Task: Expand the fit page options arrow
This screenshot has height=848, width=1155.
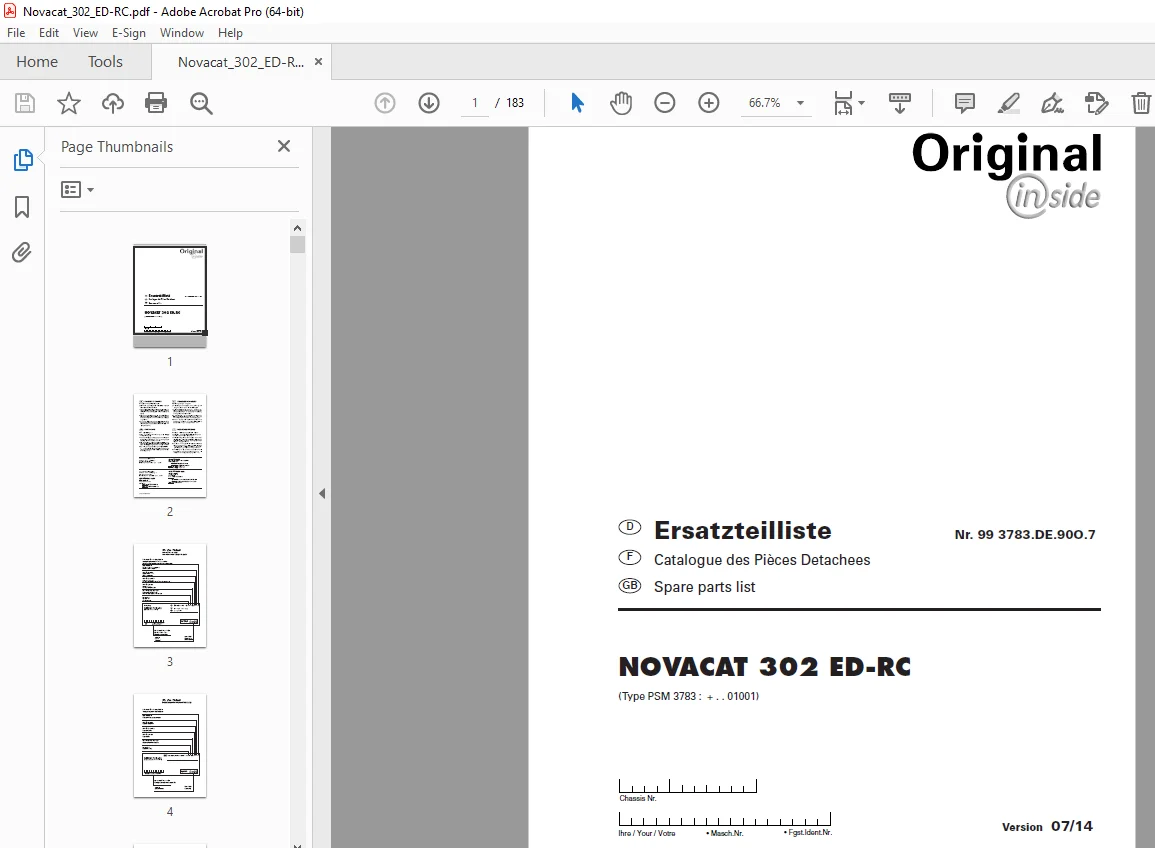Action: (861, 103)
